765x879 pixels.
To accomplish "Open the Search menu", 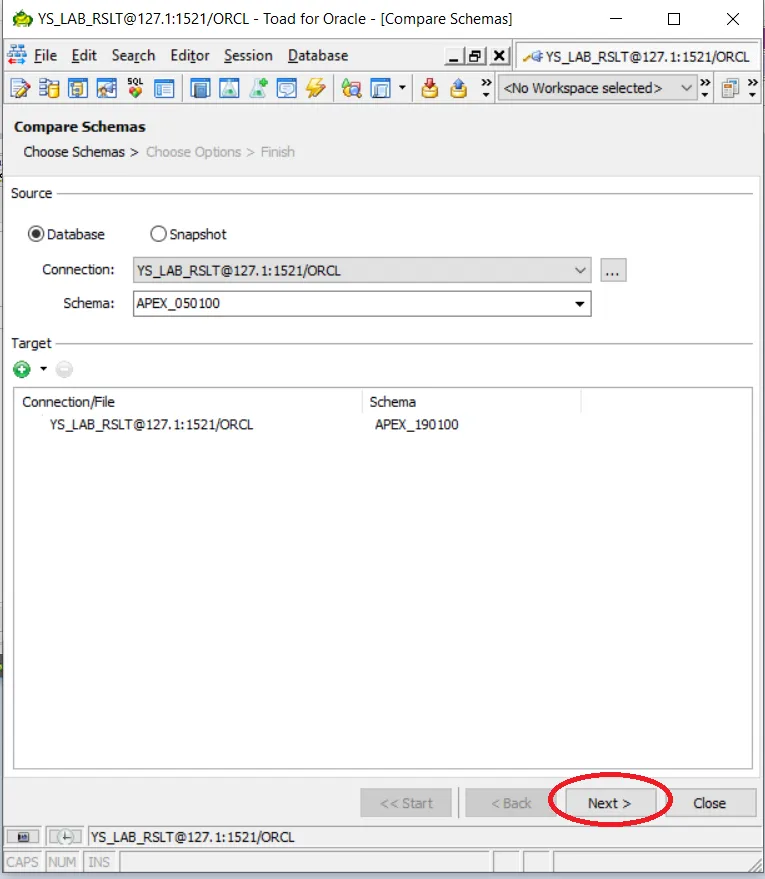I will pyautogui.click(x=133, y=55).
